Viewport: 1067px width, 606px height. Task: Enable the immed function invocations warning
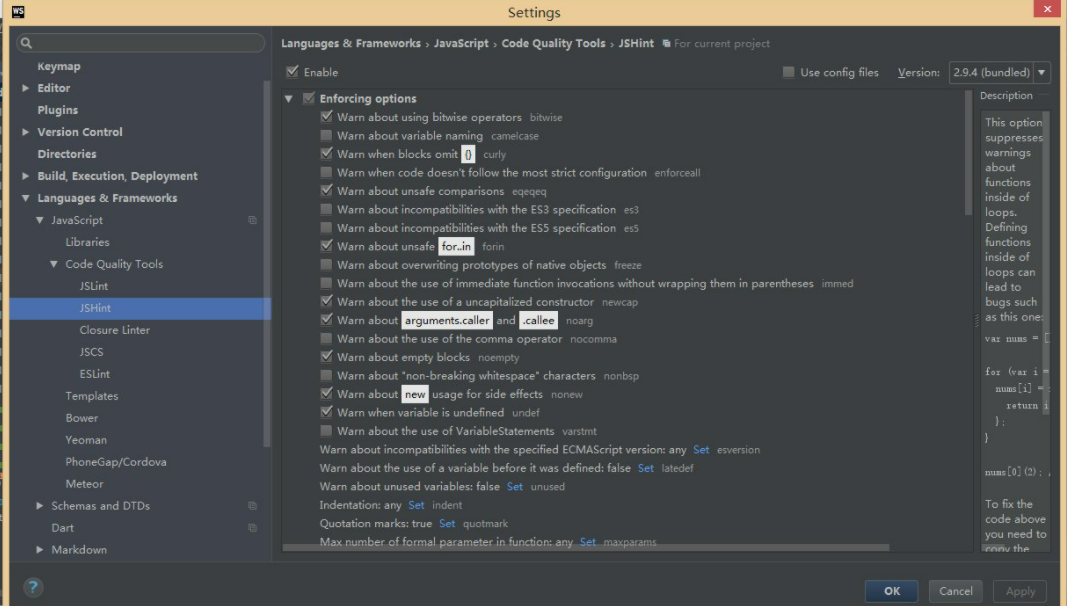(x=327, y=283)
